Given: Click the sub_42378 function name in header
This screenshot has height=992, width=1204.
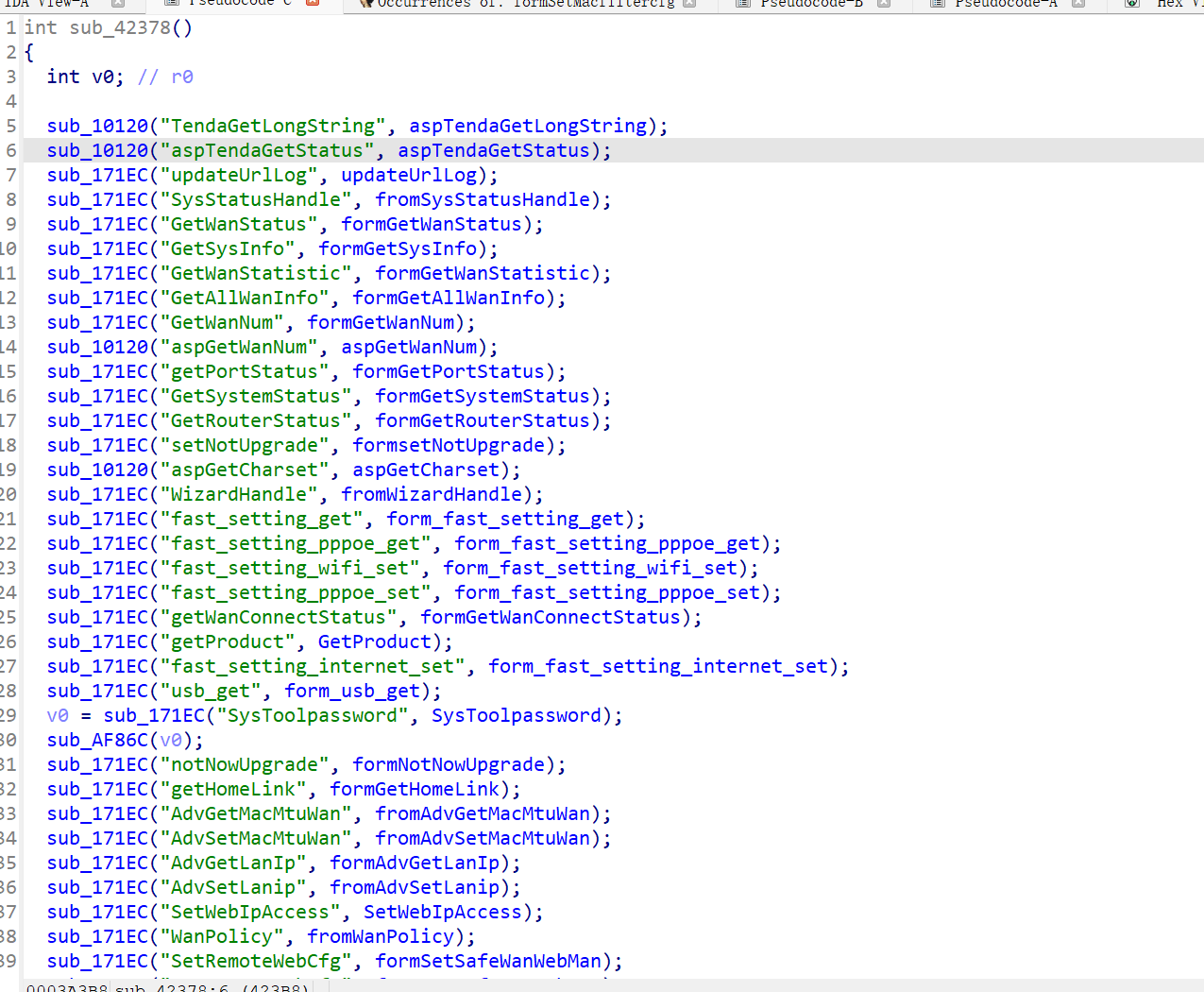Looking at the screenshot, I should (x=120, y=27).
